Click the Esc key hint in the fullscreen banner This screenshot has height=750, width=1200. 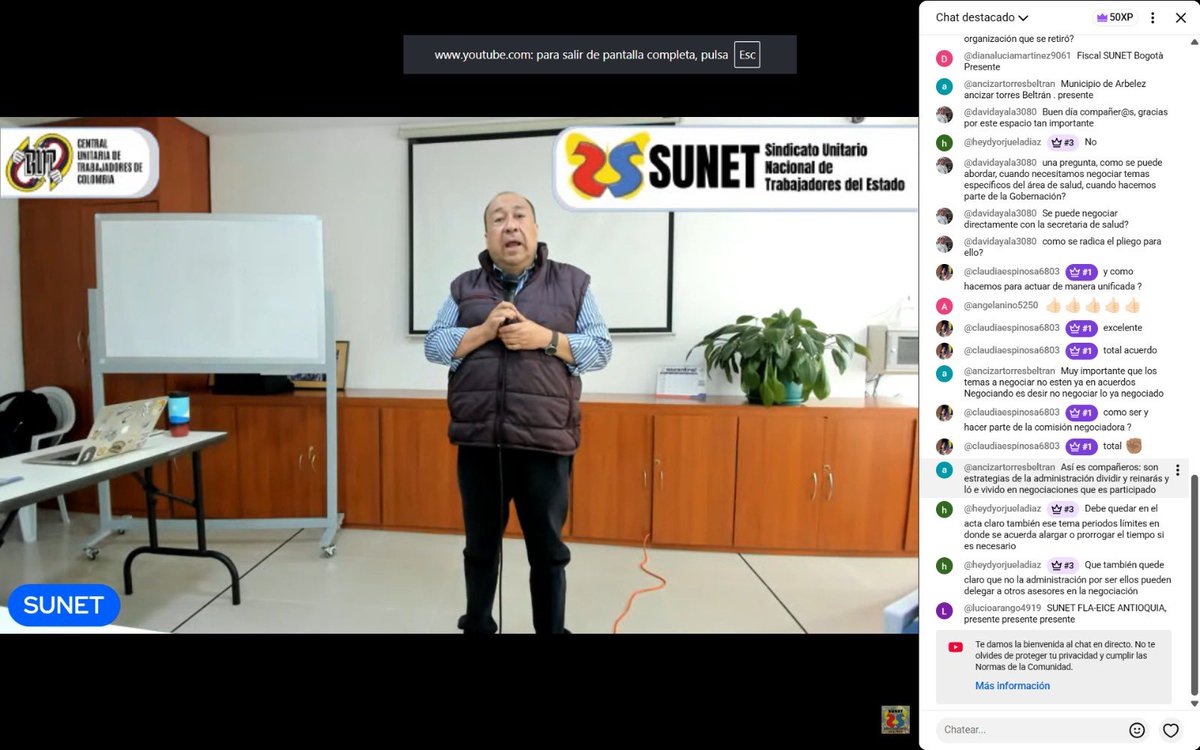747,55
